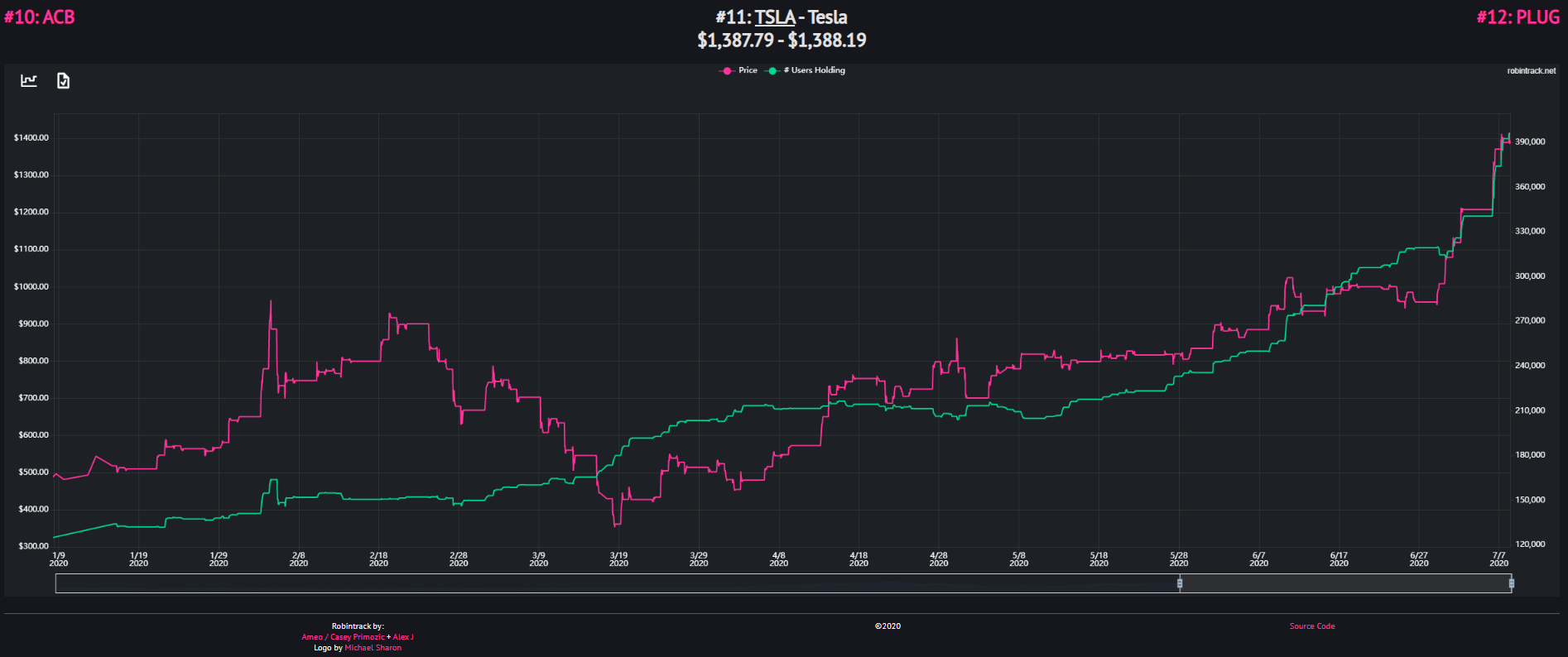The width and height of the screenshot is (1568, 657).
Task: Click the line chart zoom icon
Action: pos(29,80)
